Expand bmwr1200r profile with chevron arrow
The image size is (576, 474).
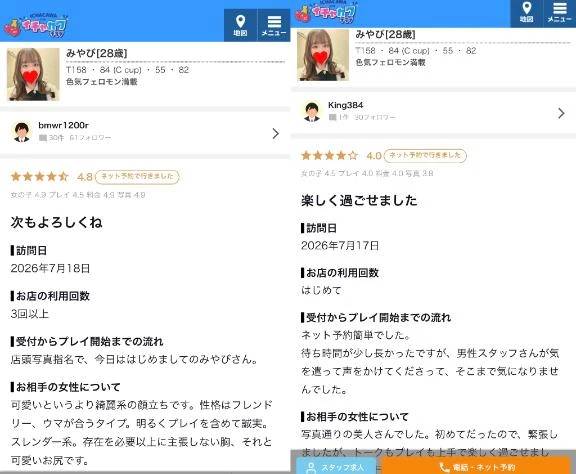[x=276, y=133]
